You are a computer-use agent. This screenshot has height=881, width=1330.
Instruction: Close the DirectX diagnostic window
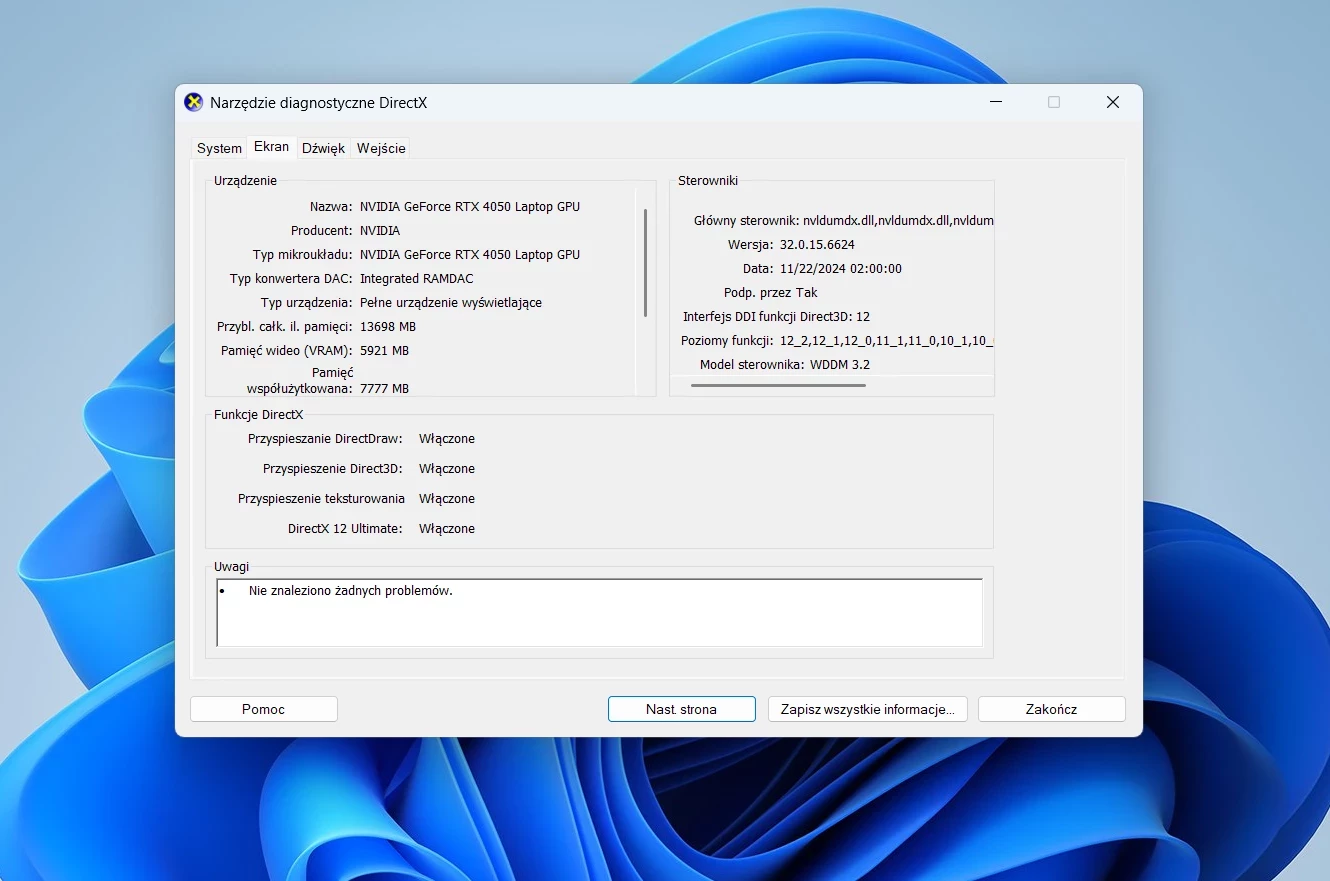[x=1112, y=102]
